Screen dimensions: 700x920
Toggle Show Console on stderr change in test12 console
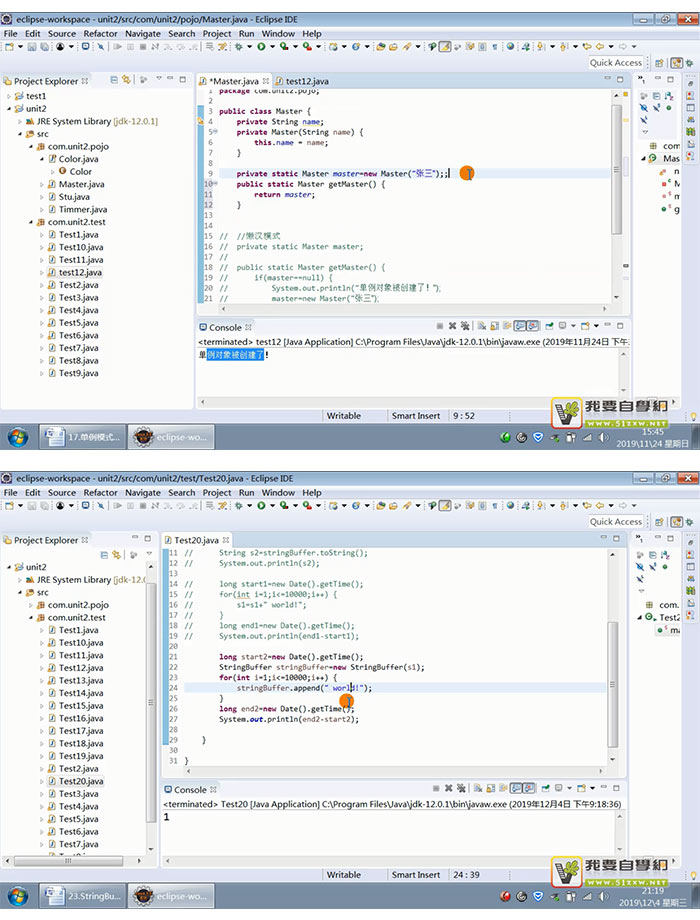pos(533,326)
